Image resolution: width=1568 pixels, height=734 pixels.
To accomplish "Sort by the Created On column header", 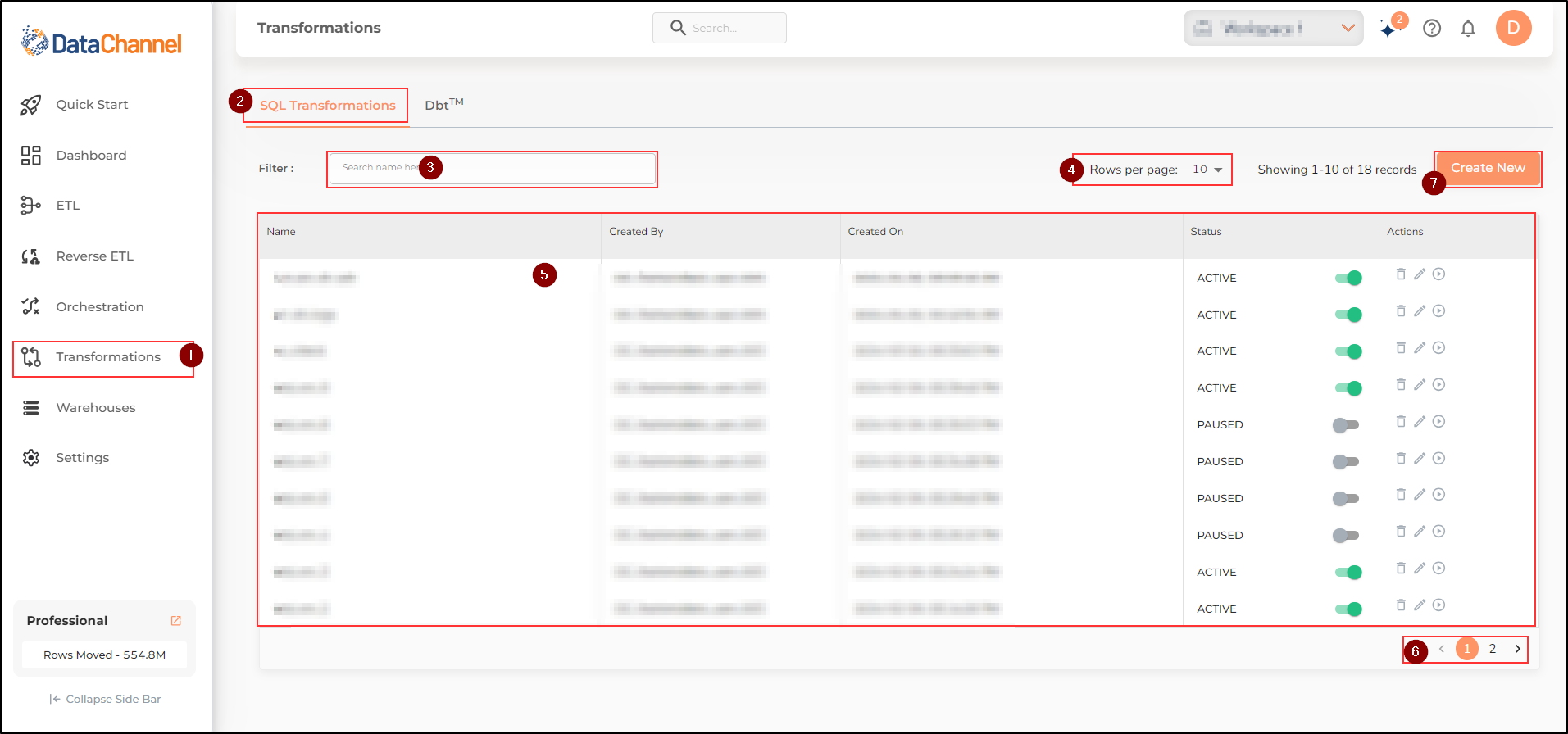I will click(x=875, y=232).
